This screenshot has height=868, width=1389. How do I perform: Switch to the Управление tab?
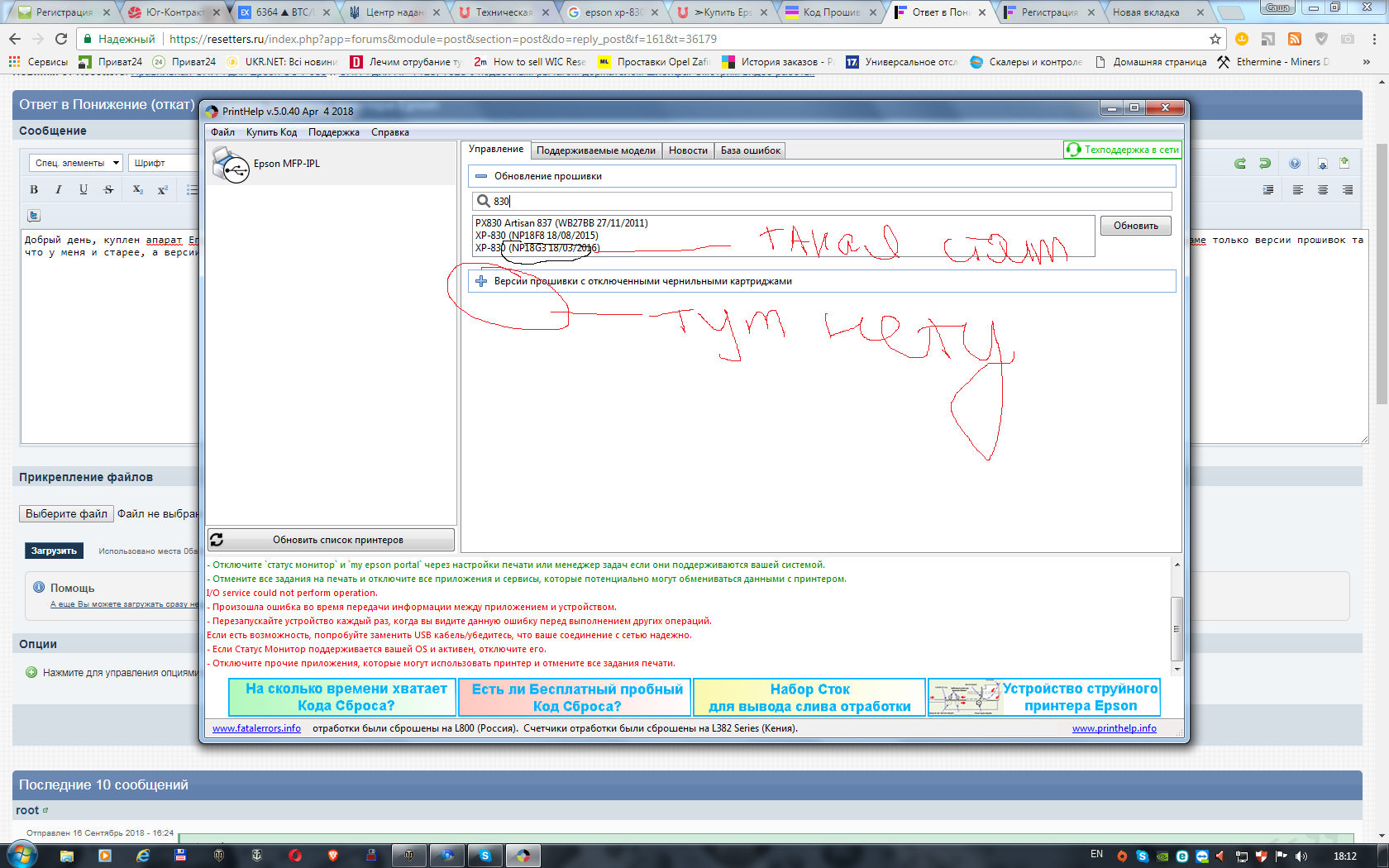[x=496, y=150]
